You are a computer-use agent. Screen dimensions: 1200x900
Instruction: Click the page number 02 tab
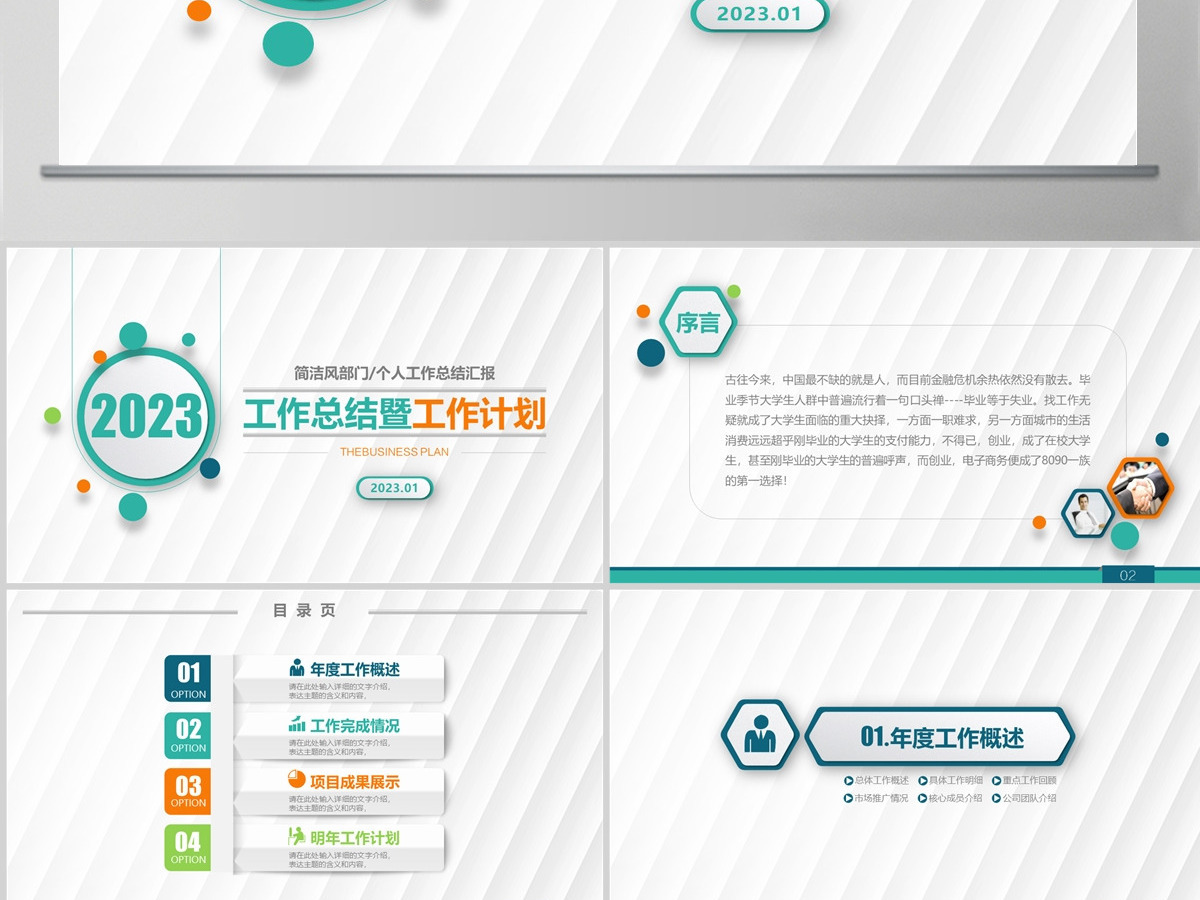point(1128,575)
